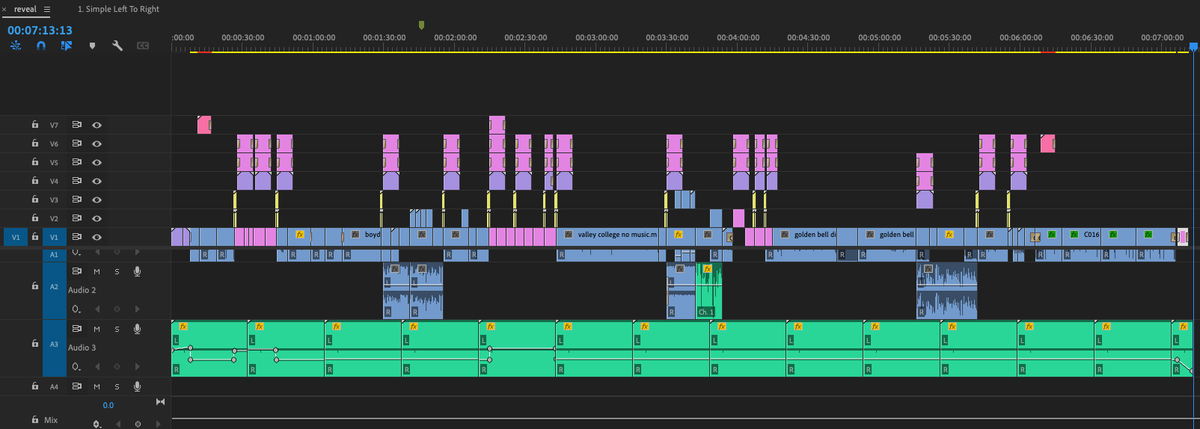The height and width of the screenshot is (429, 1200).
Task: Toggle Linked Selection in timeline
Action: click(66, 46)
